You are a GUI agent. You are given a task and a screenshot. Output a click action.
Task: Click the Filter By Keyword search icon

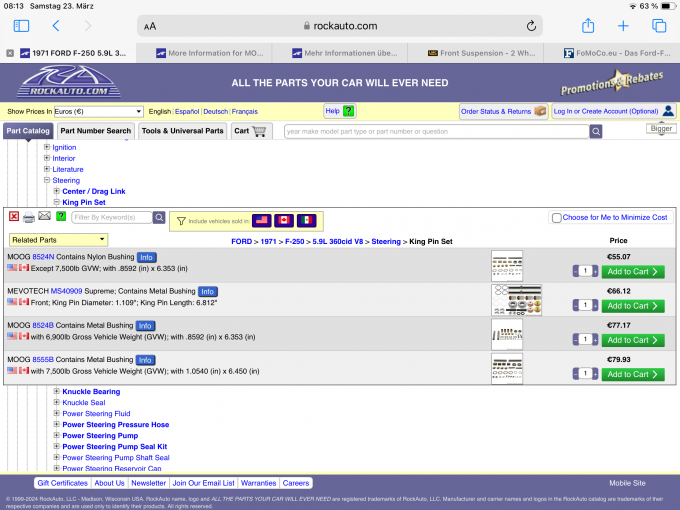(159, 217)
